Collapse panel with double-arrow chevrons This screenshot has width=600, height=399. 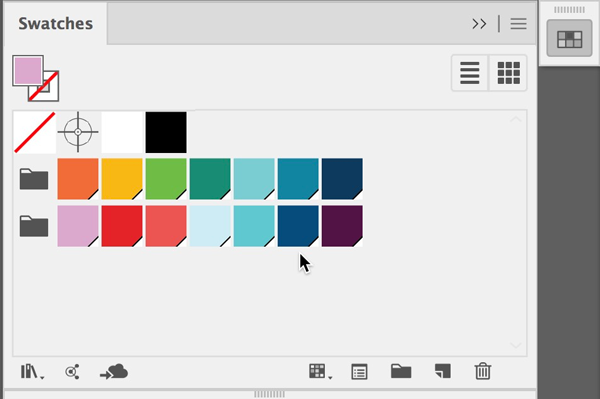click(479, 24)
